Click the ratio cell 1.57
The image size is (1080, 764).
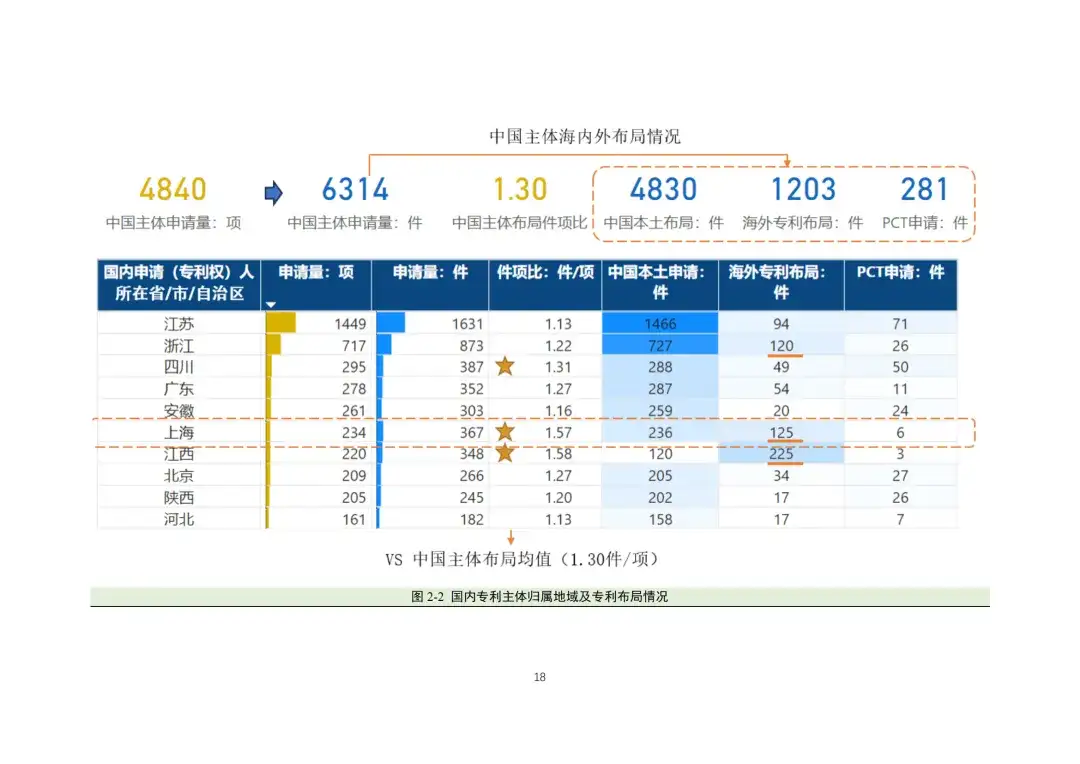click(558, 432)
